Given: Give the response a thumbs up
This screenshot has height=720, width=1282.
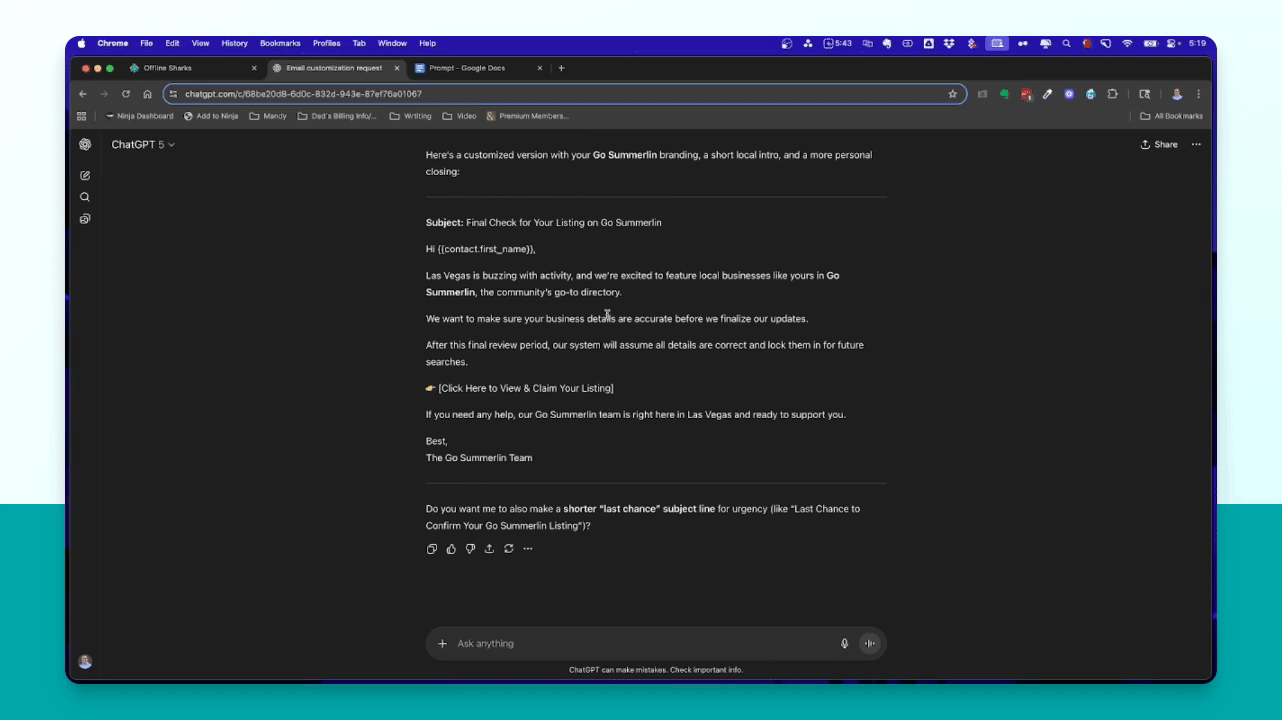Looking at the screenshot, I should click(451, 549).
